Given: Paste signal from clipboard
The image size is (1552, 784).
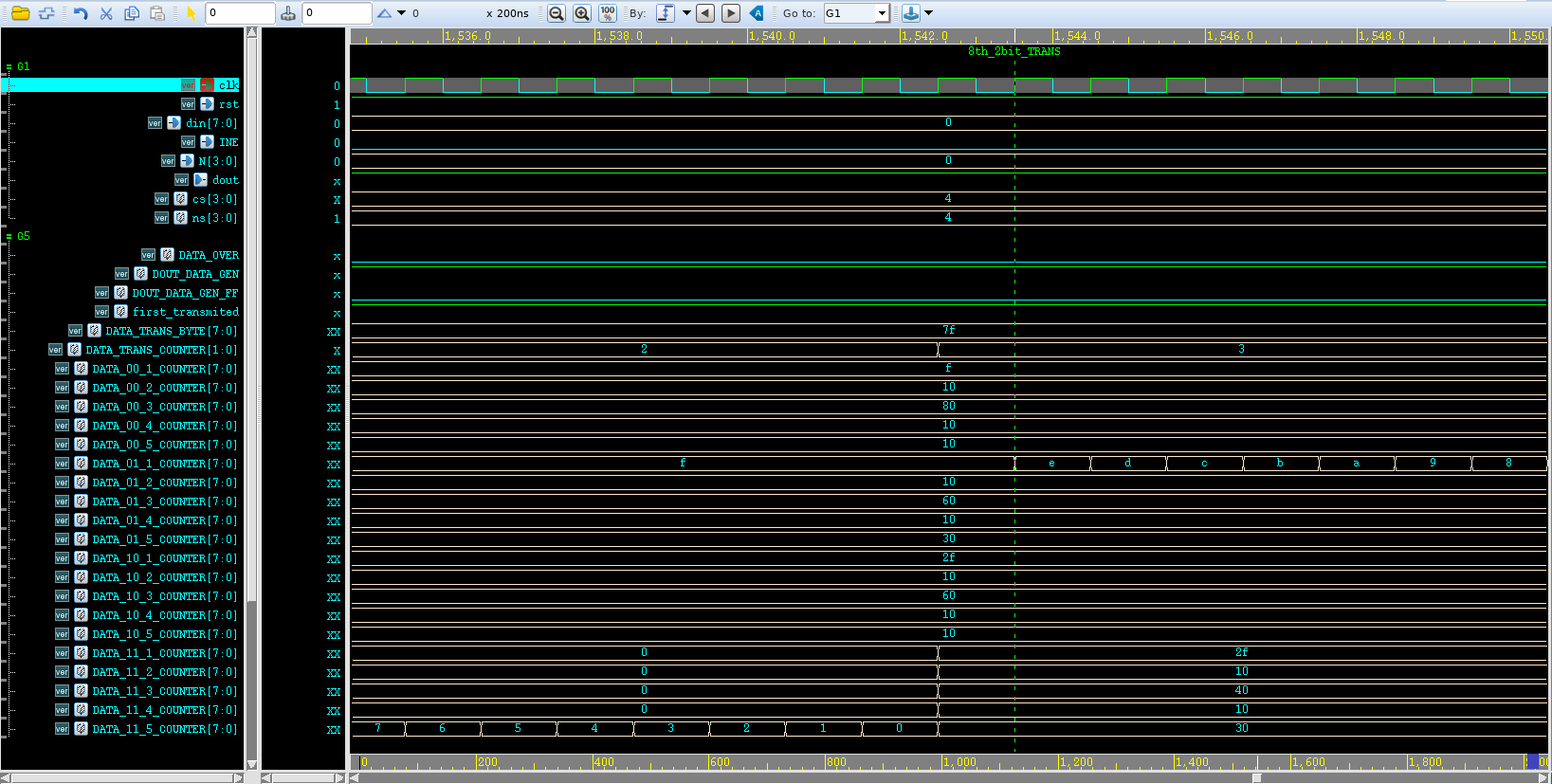Looking at the screenshot, I should pyautogui.click(x=157, y=13).
